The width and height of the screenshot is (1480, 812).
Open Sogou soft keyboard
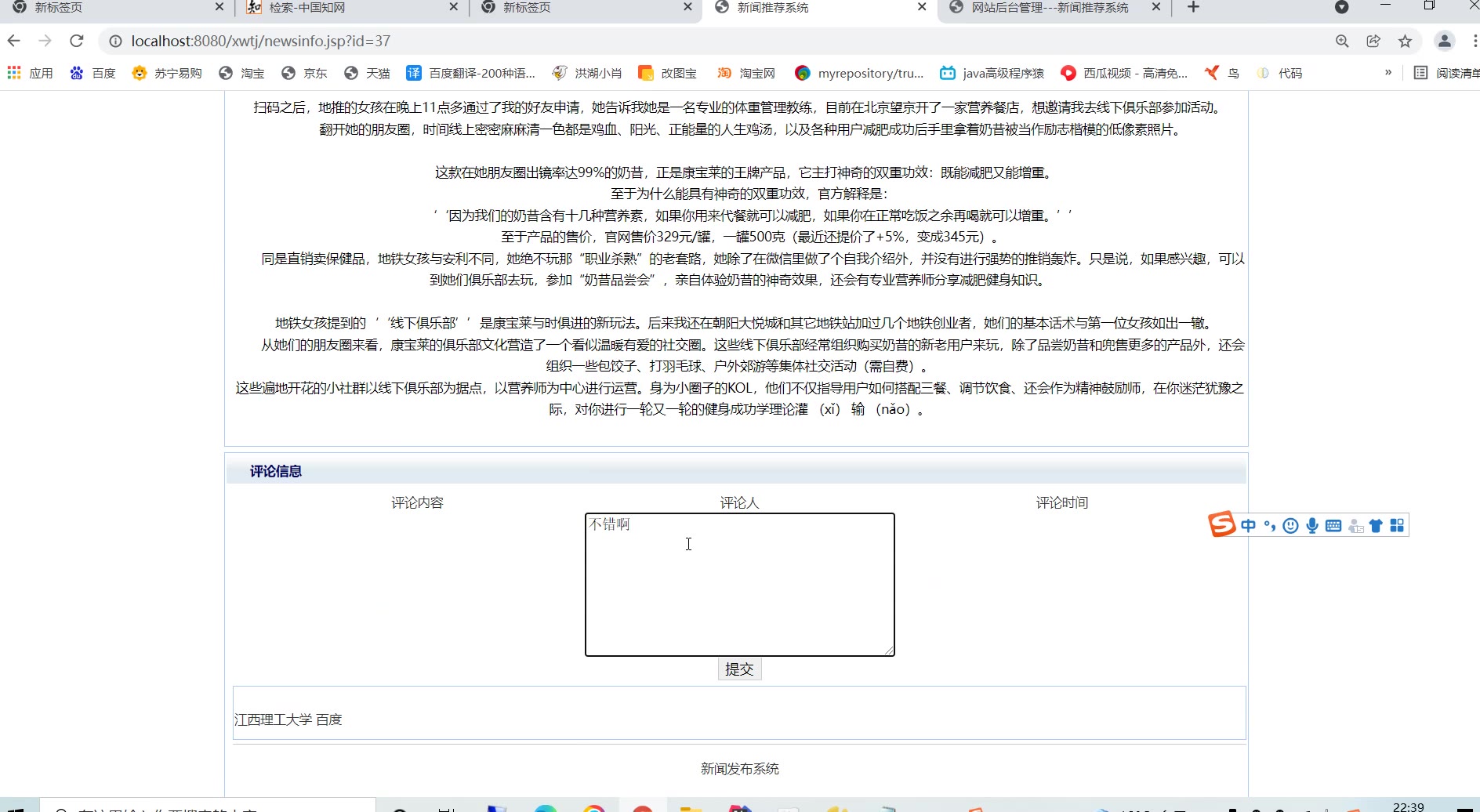pyautogui.click(x=1333, y=526)
